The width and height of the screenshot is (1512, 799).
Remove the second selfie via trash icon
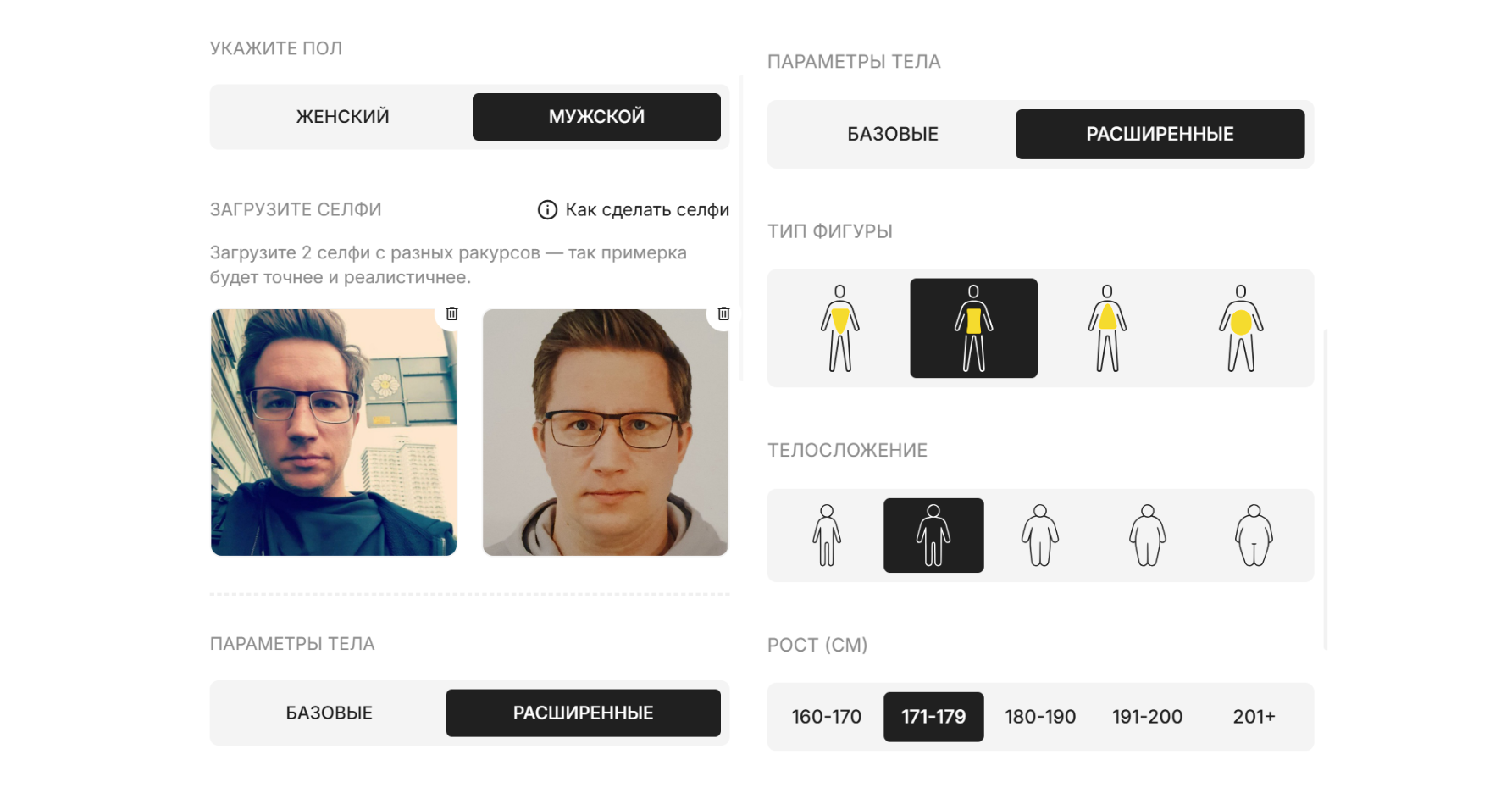click(x=723, y=313)
